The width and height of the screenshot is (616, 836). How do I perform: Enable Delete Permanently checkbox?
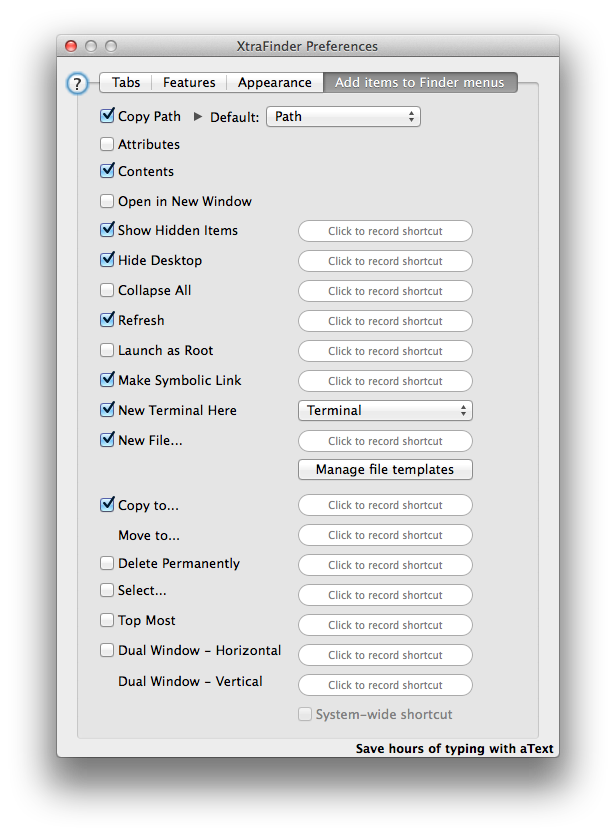(107, 563)
